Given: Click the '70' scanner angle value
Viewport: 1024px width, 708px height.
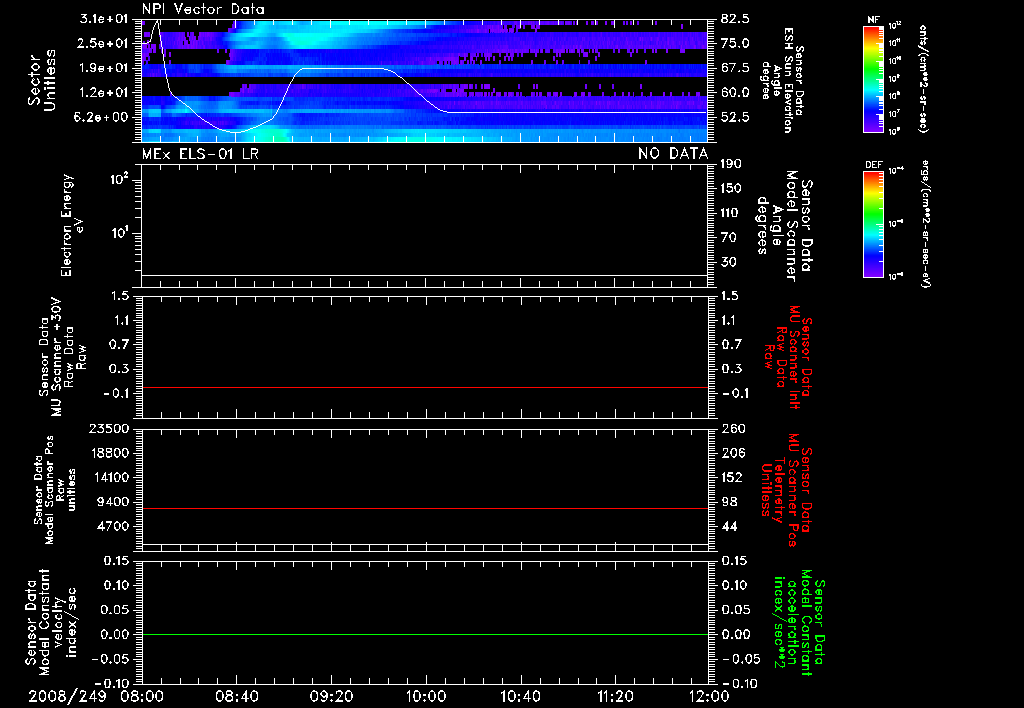Looking at the screenshot, I should [729, 237].
